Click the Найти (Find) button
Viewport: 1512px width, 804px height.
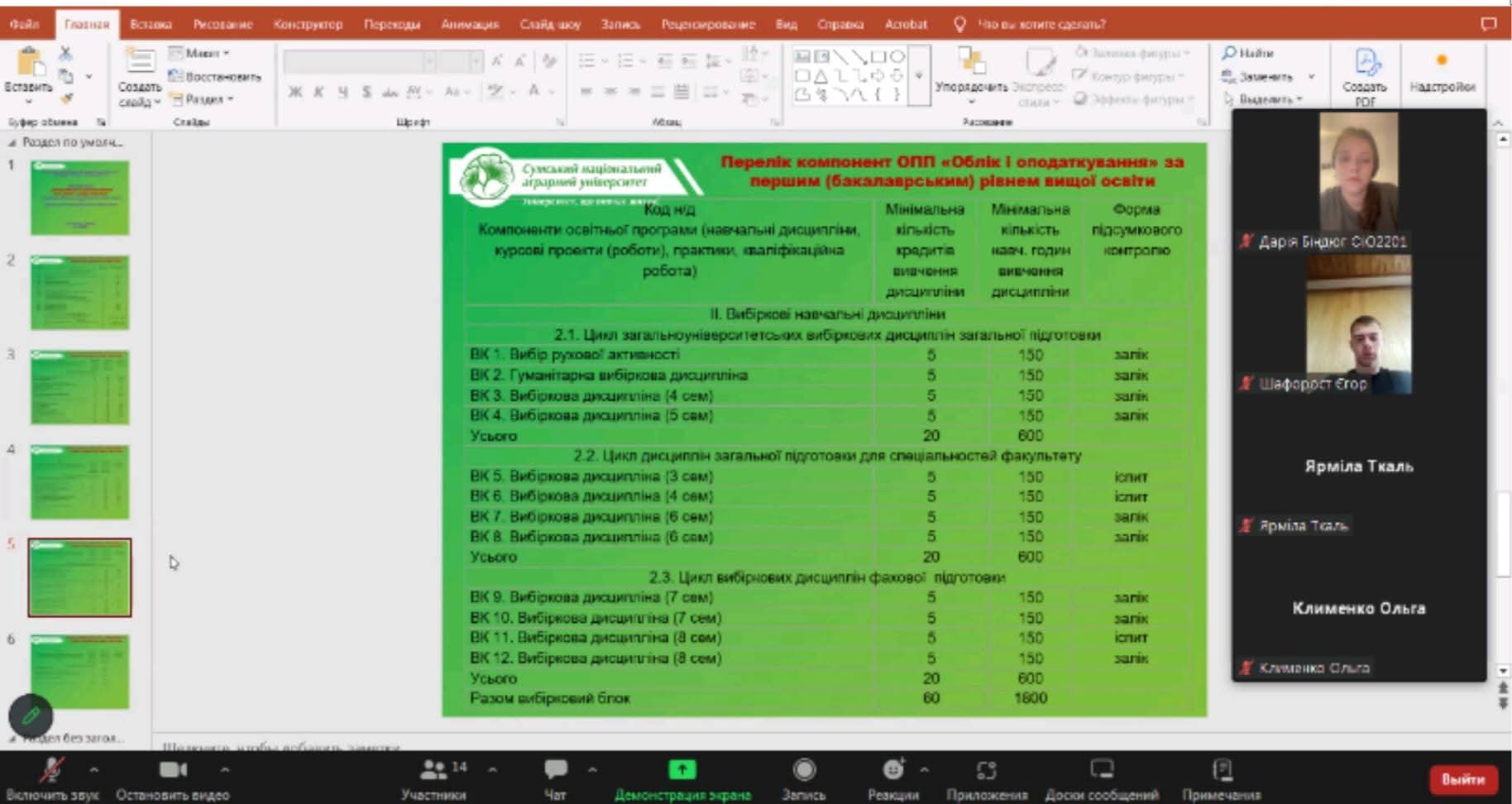tap(1249, 53)
